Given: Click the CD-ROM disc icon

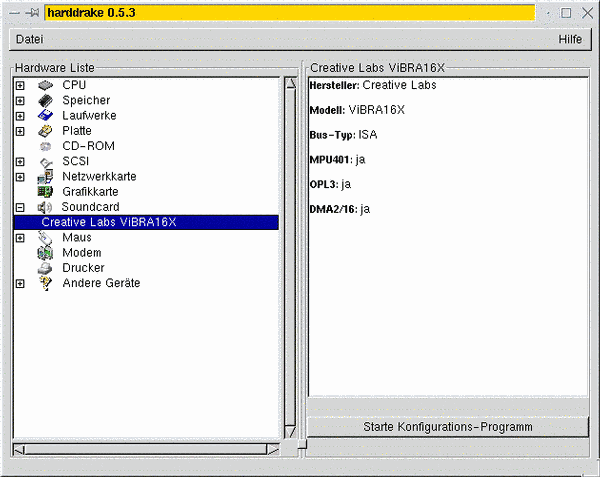Looking at the screenshot, I should point(45,146).
